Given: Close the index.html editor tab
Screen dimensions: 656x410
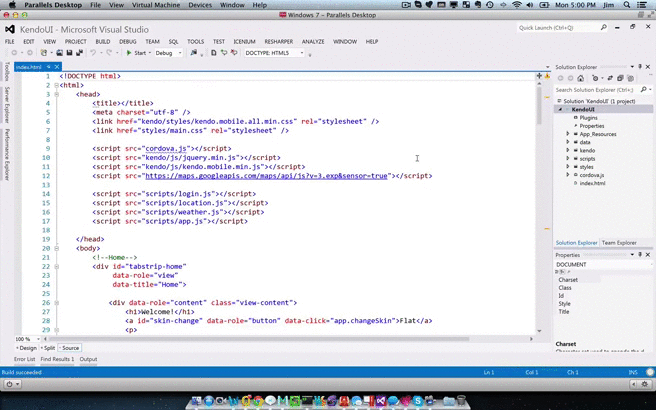Looking at the screenshot, I should point(57,67).
